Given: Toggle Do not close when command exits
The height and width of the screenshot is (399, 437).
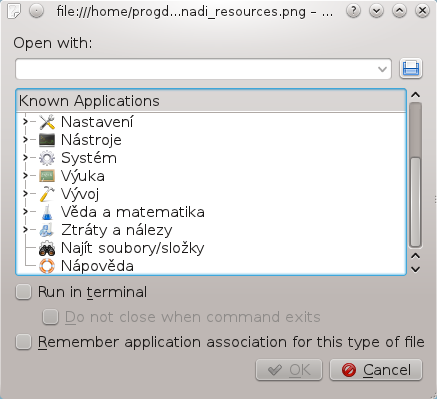Looking at the screenshot, I should [x=50, y=317].
